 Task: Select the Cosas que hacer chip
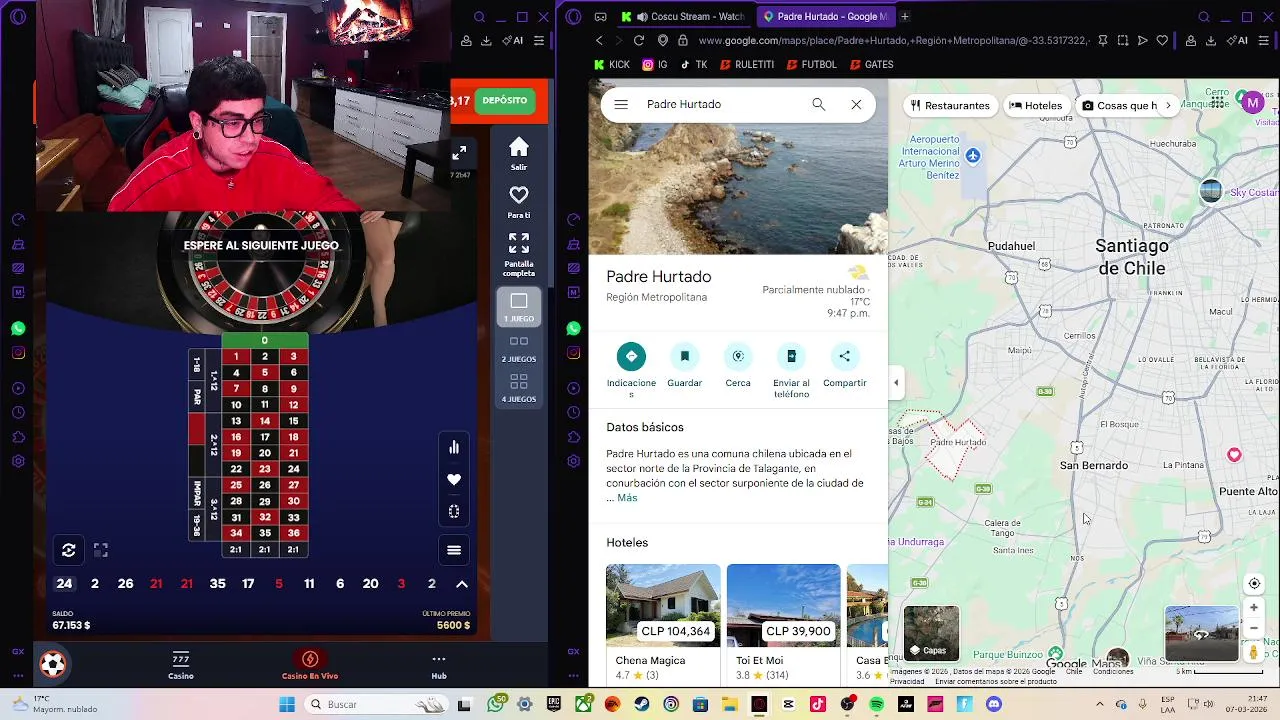coord(1118,105)
